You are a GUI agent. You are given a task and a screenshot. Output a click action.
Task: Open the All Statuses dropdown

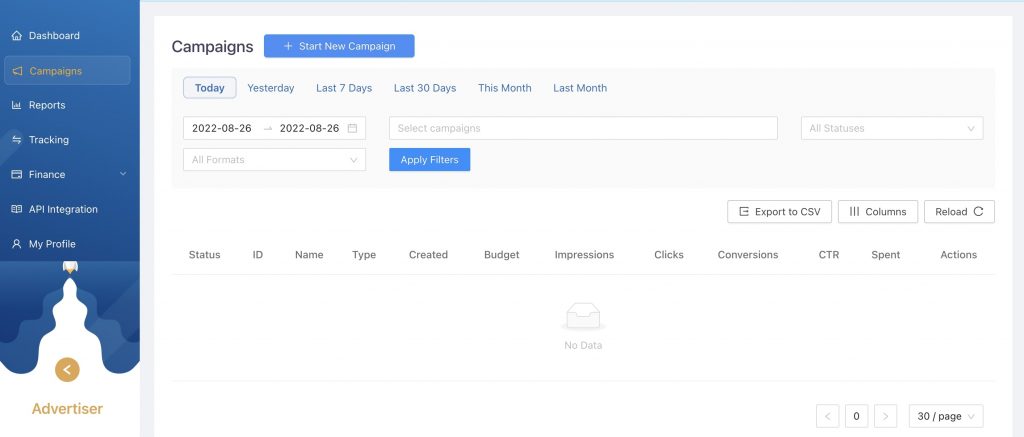click(x=891, y=128)
